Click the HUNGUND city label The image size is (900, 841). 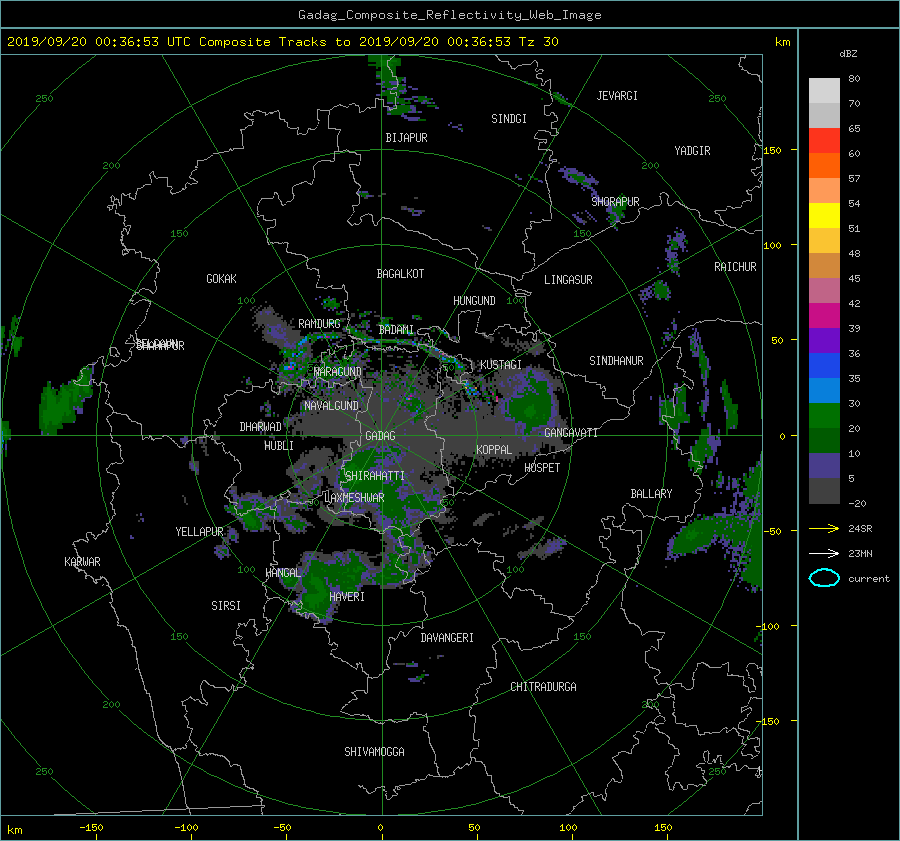click(x=474, y=301)
